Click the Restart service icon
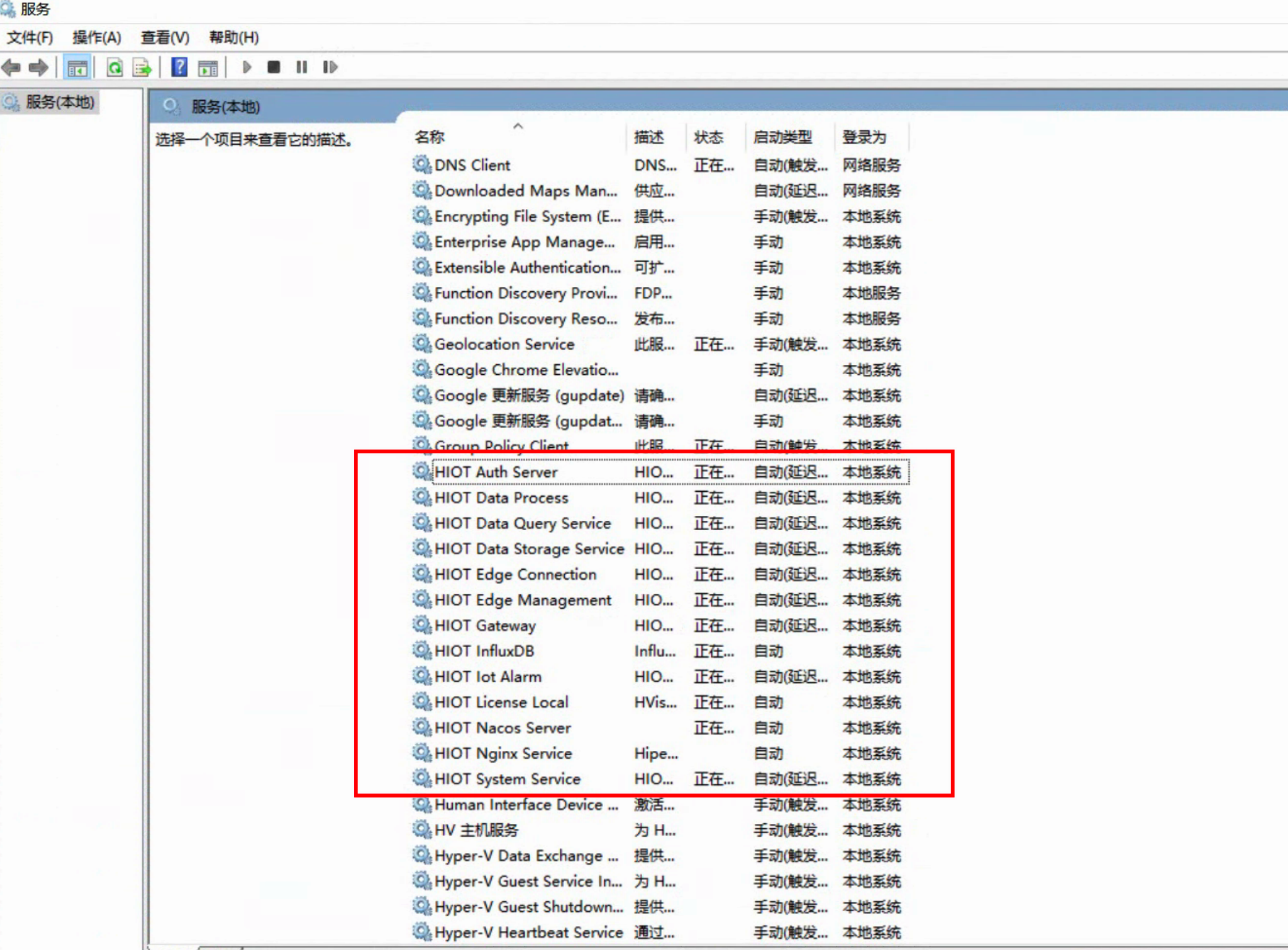This screenshot has width=1288, height=950. coord(330,67)
